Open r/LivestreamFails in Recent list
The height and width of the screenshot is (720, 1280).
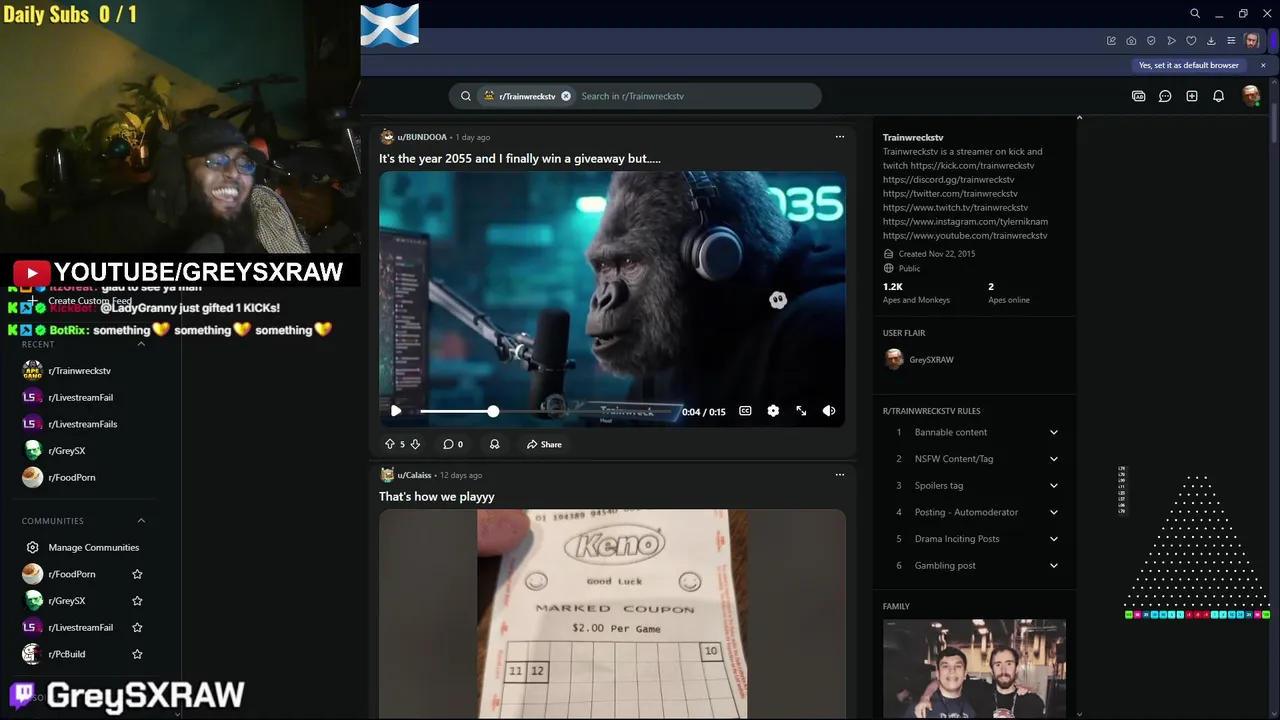[x=82, y=424]
